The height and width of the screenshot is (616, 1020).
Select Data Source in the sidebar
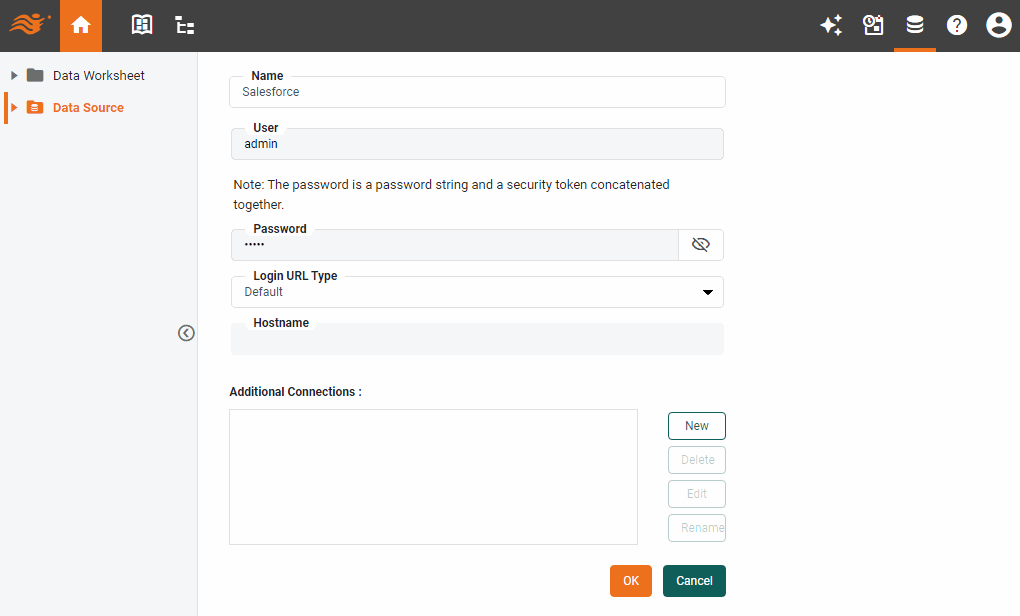click(89, 107)
